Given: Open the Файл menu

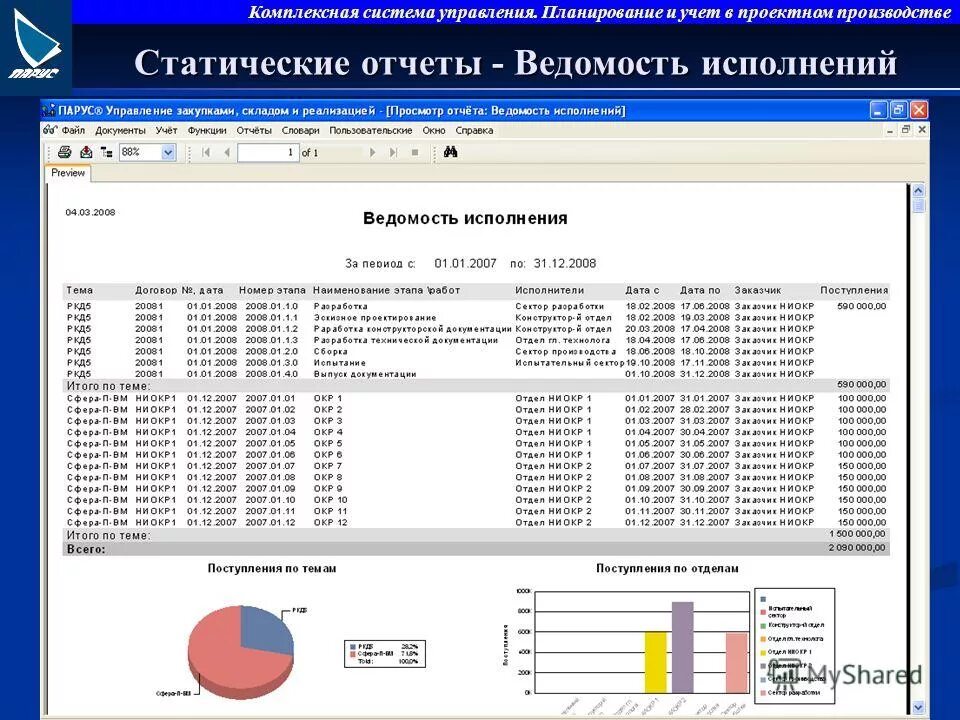Looking at the screenshot, I should (73, 130).
